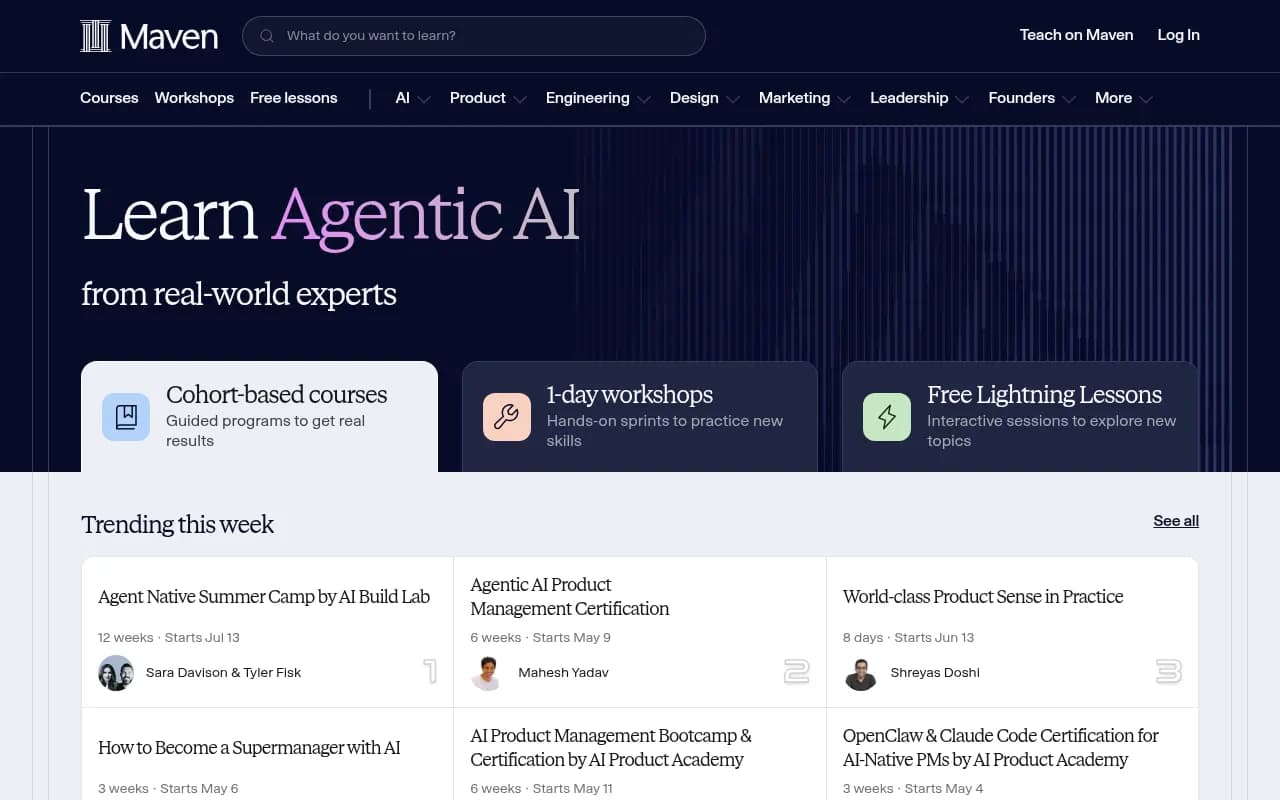
Task: Click the 1-day workshops wrench icon
Action: [x=507, y=417]
